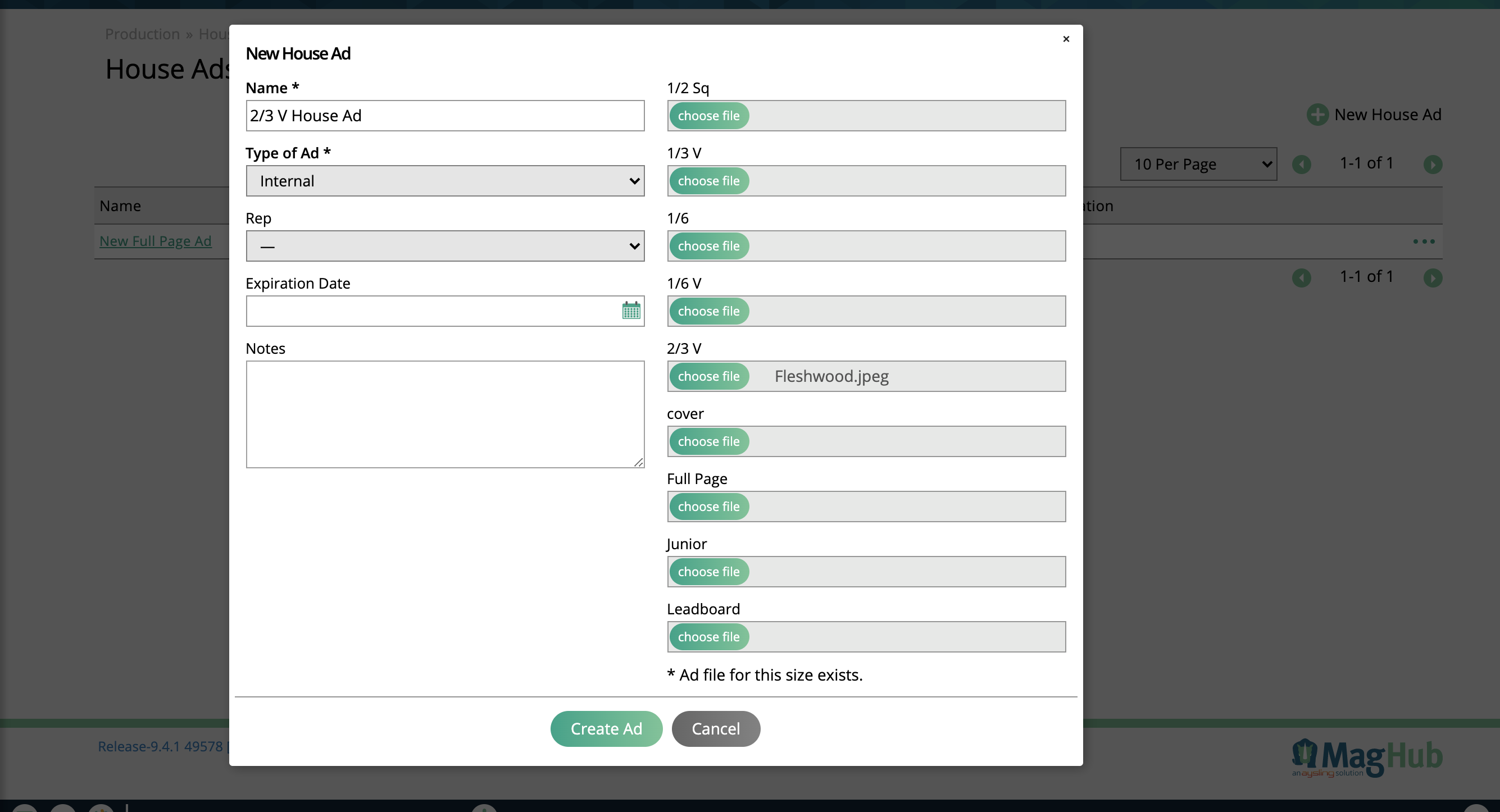Screen dimensions: 1500x812
Task: Click choose file for Full Page size
Action: pos(709,506)
